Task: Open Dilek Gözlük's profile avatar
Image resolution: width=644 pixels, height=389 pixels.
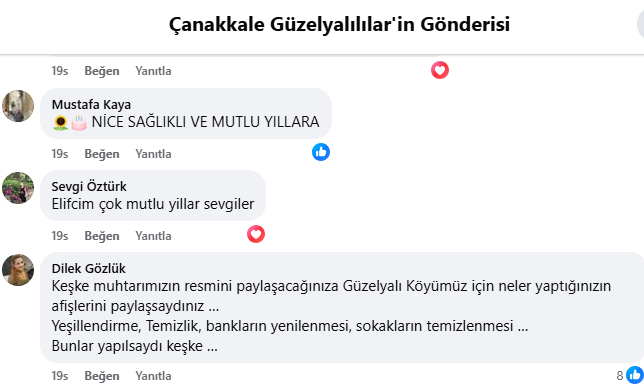Action: [18, 270]
